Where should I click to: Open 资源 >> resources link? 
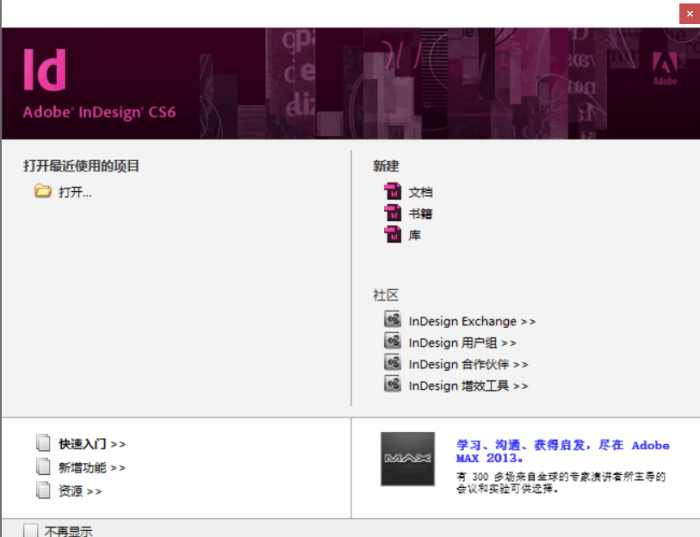tap(80, 491)
